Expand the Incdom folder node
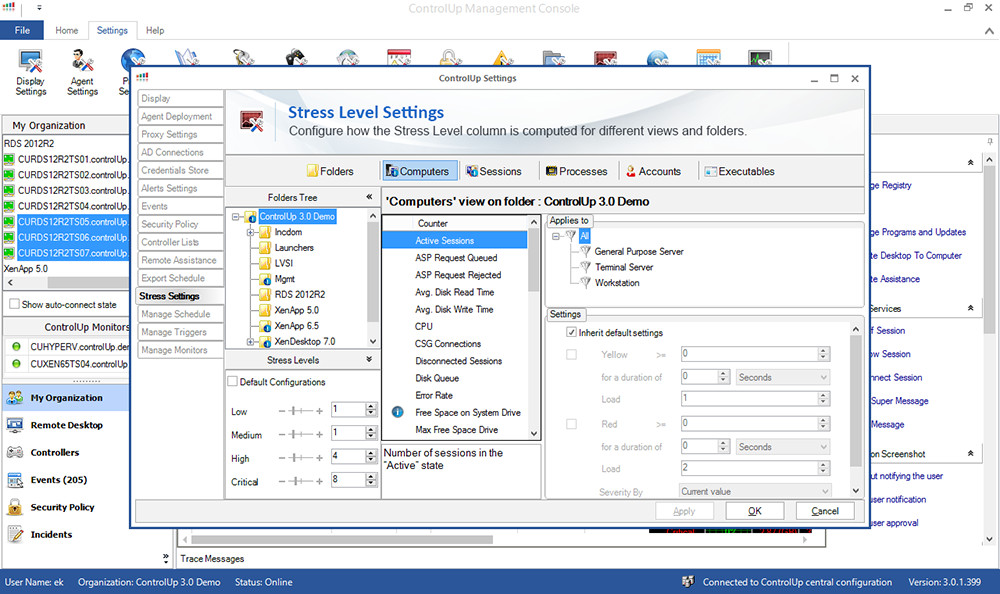 (x=251, y=232)
